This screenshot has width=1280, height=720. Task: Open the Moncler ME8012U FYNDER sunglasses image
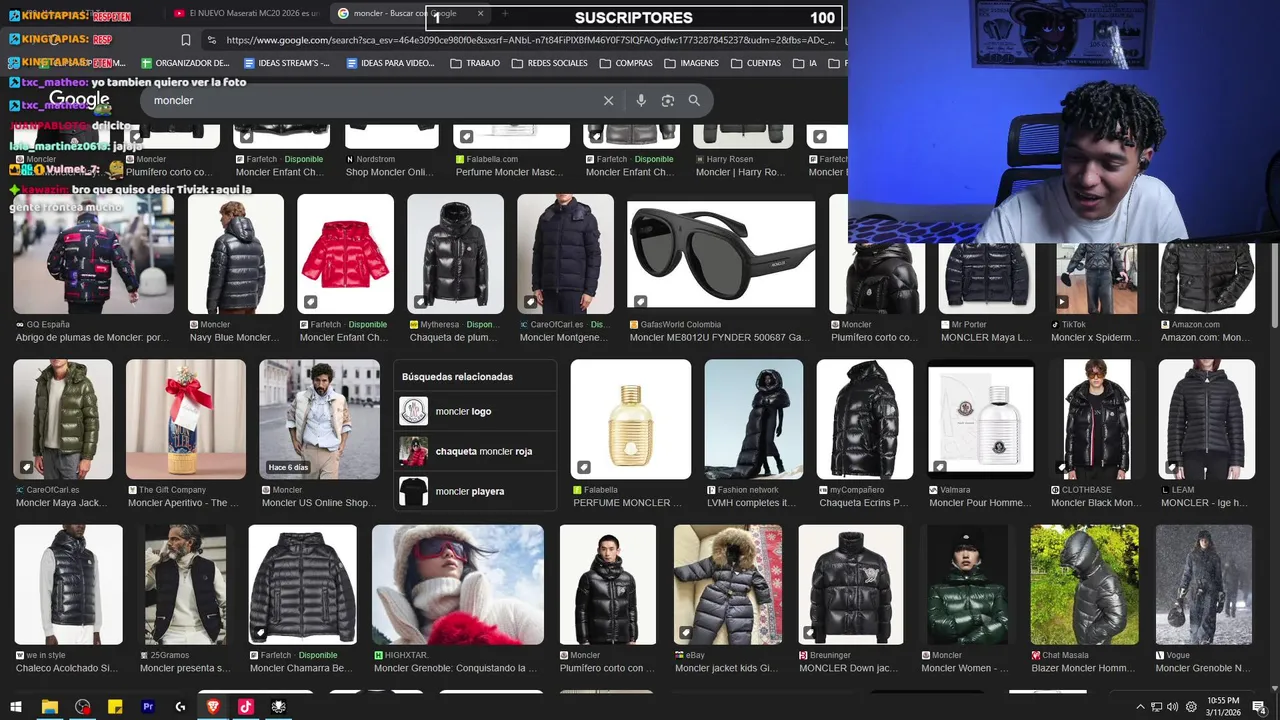point(721,255)
